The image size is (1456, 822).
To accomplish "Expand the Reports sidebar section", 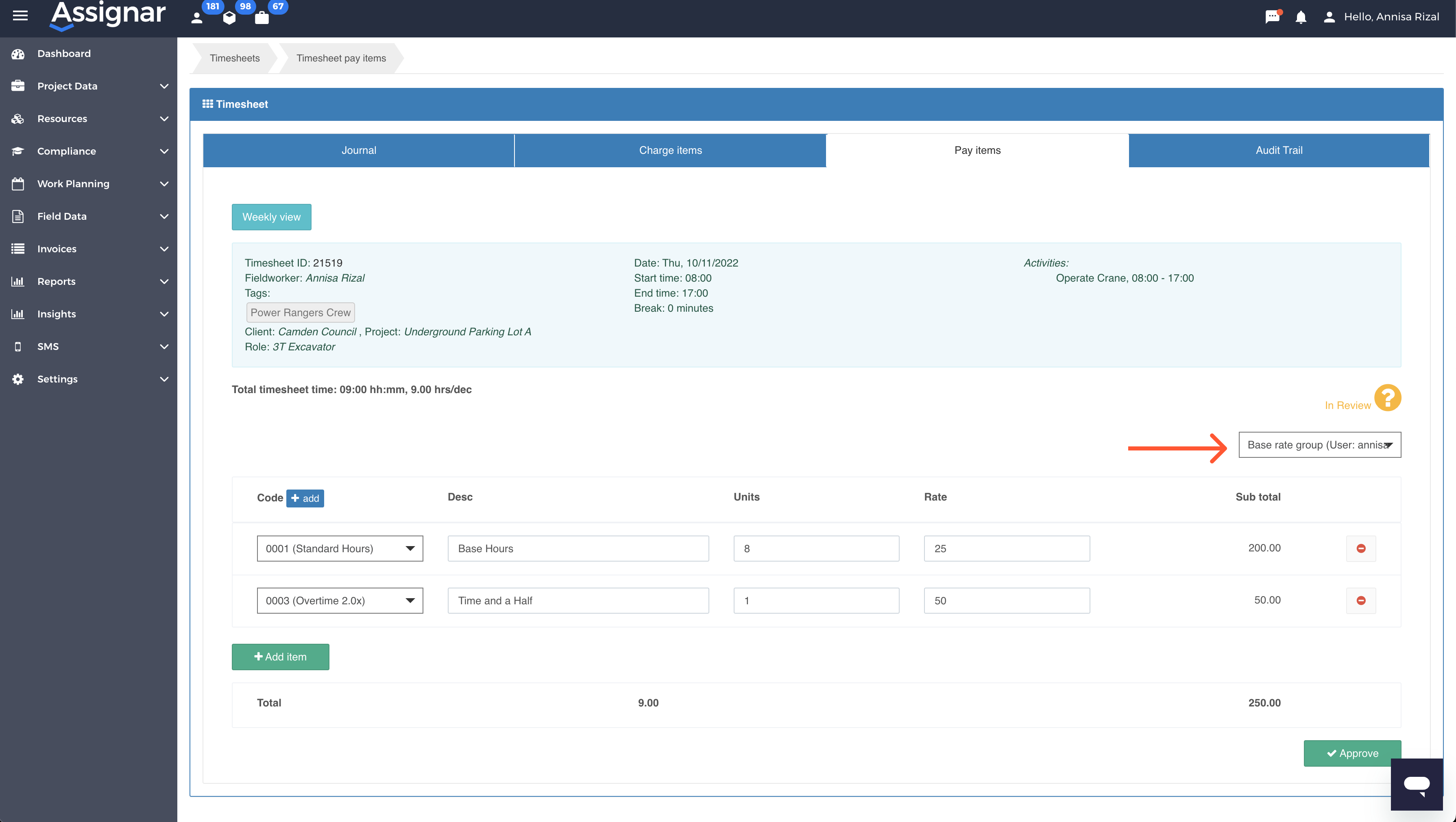I will pos(56,281).
